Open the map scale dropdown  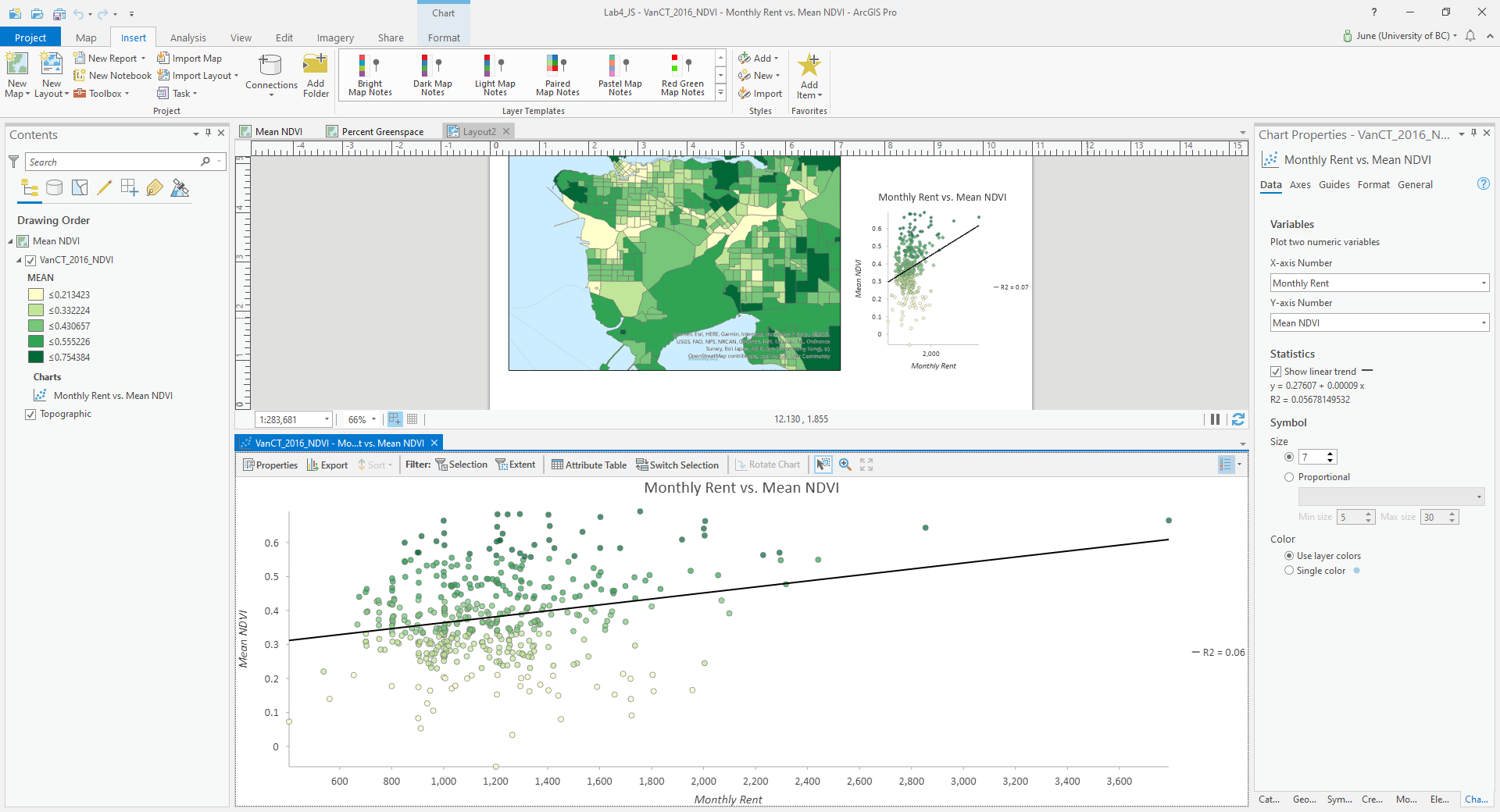click(x=327, y=419)
